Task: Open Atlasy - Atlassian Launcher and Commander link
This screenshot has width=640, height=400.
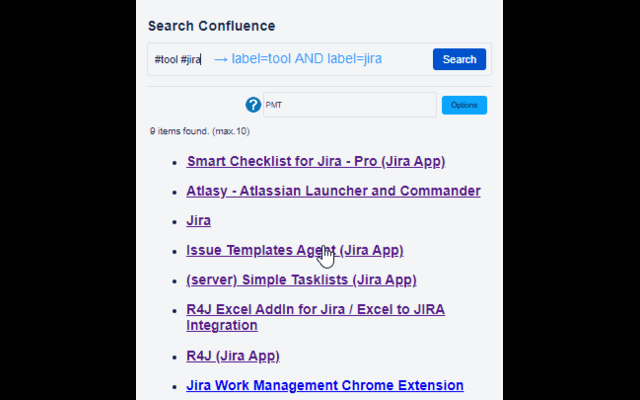Action: tap(333, 191)
